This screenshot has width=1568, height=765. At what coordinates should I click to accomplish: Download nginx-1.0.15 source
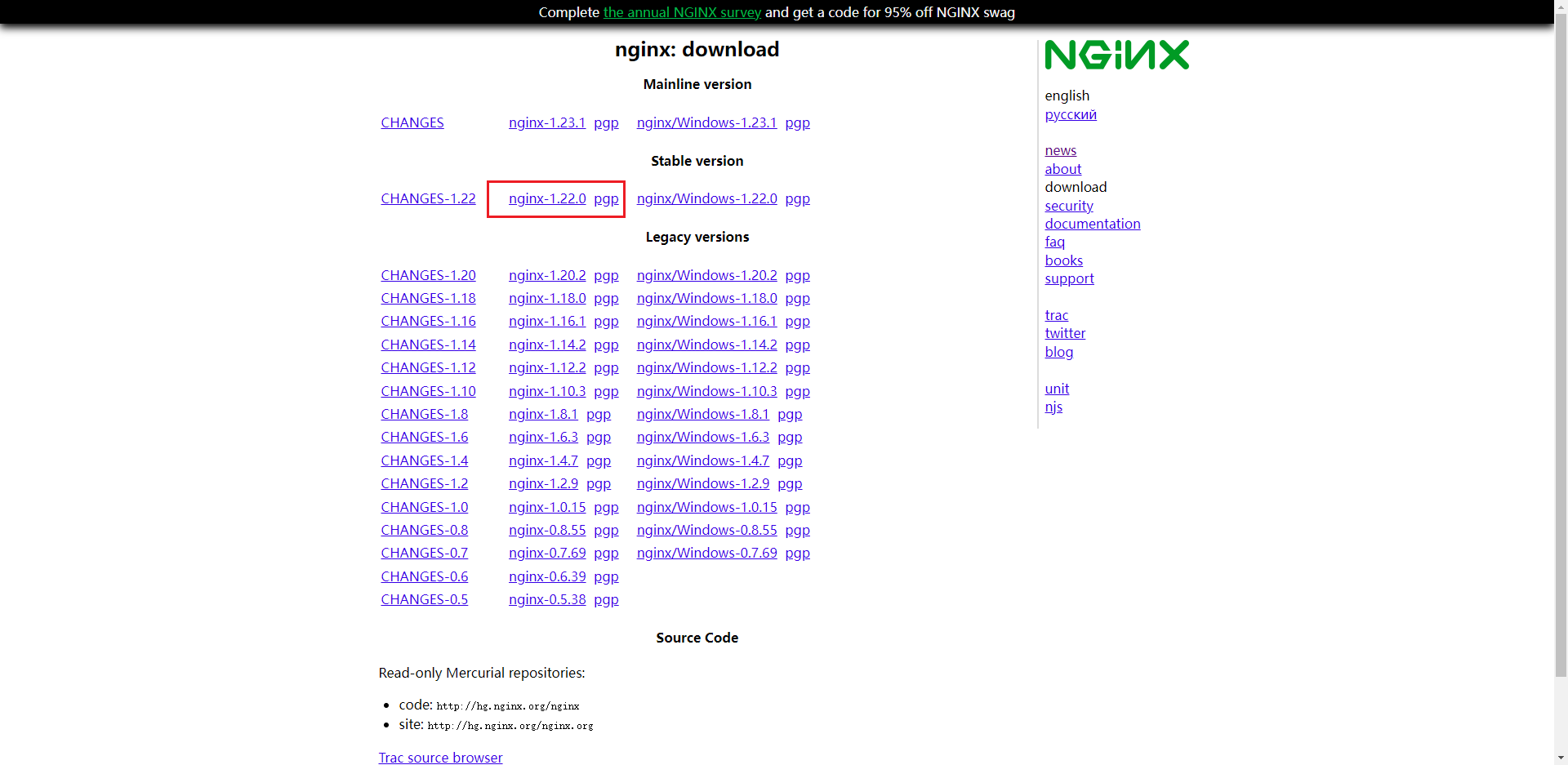[x=547, y=507]
